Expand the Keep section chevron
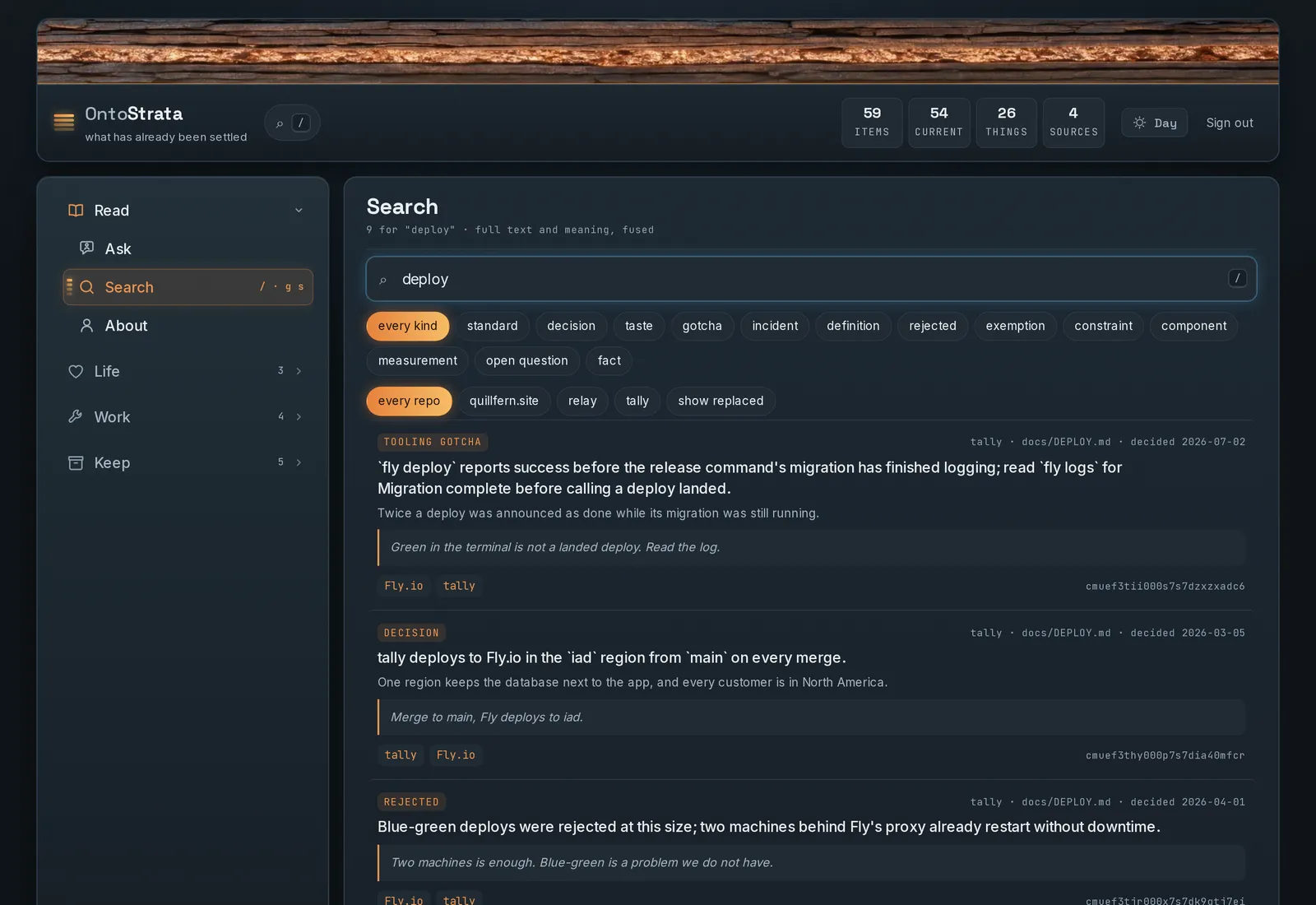Viewport: 1316px width, 905px height. pos(299,462)
